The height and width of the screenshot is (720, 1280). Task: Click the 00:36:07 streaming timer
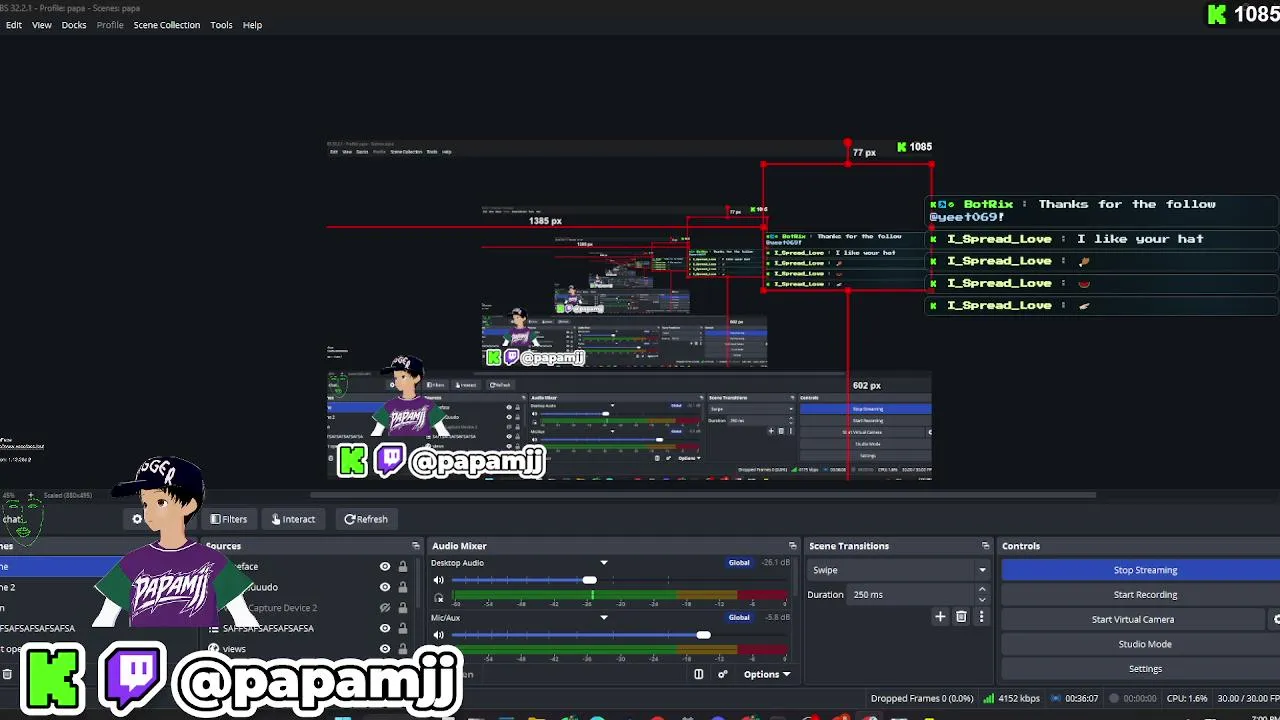coord(1081,698)
